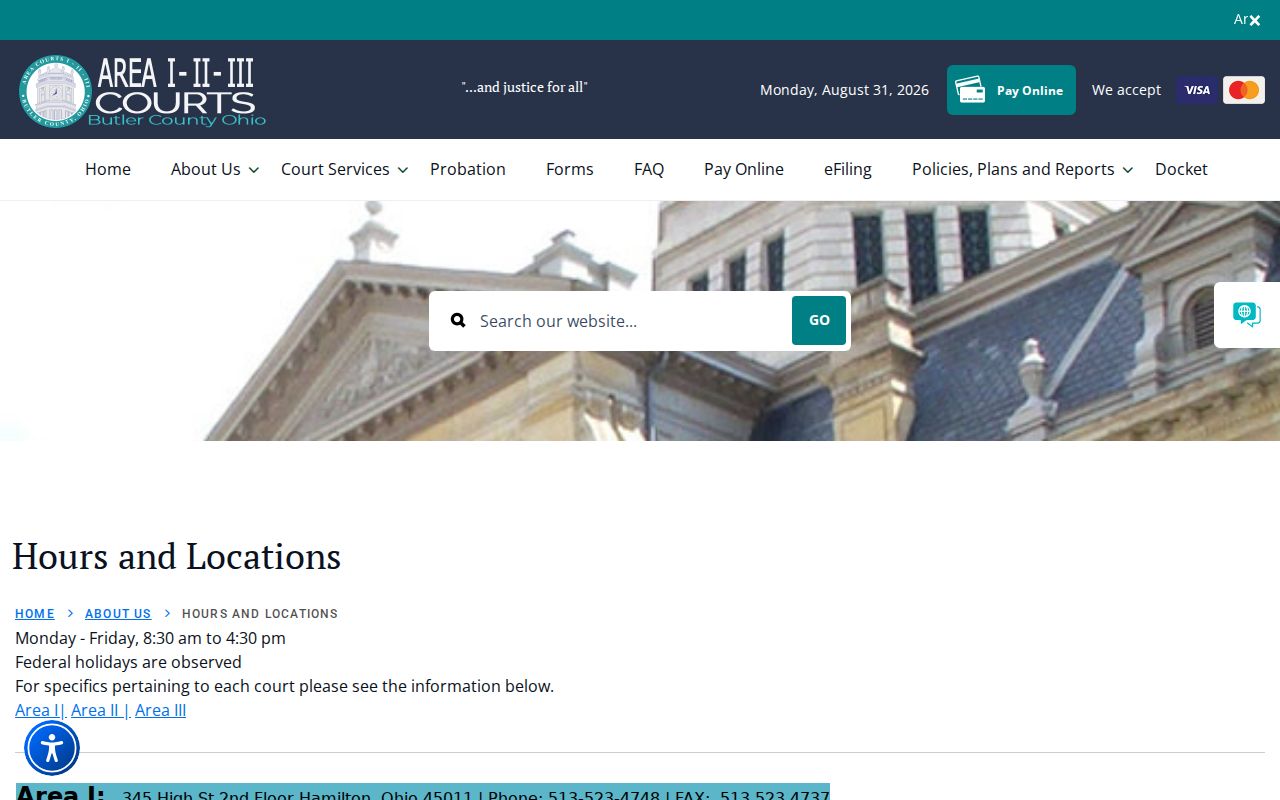Expand the Court Services submenu arrow
1280x800 pixels.
click(x=403, y=170)
